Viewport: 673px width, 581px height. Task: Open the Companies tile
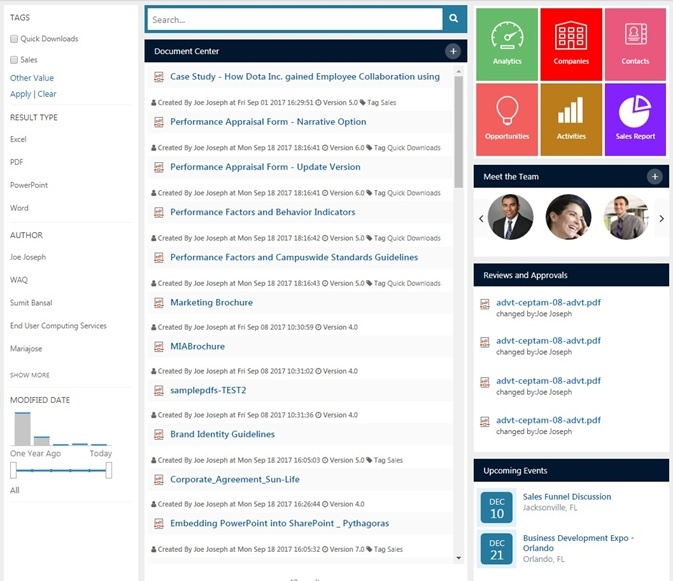pyautogui.click(x=571, y=44)
